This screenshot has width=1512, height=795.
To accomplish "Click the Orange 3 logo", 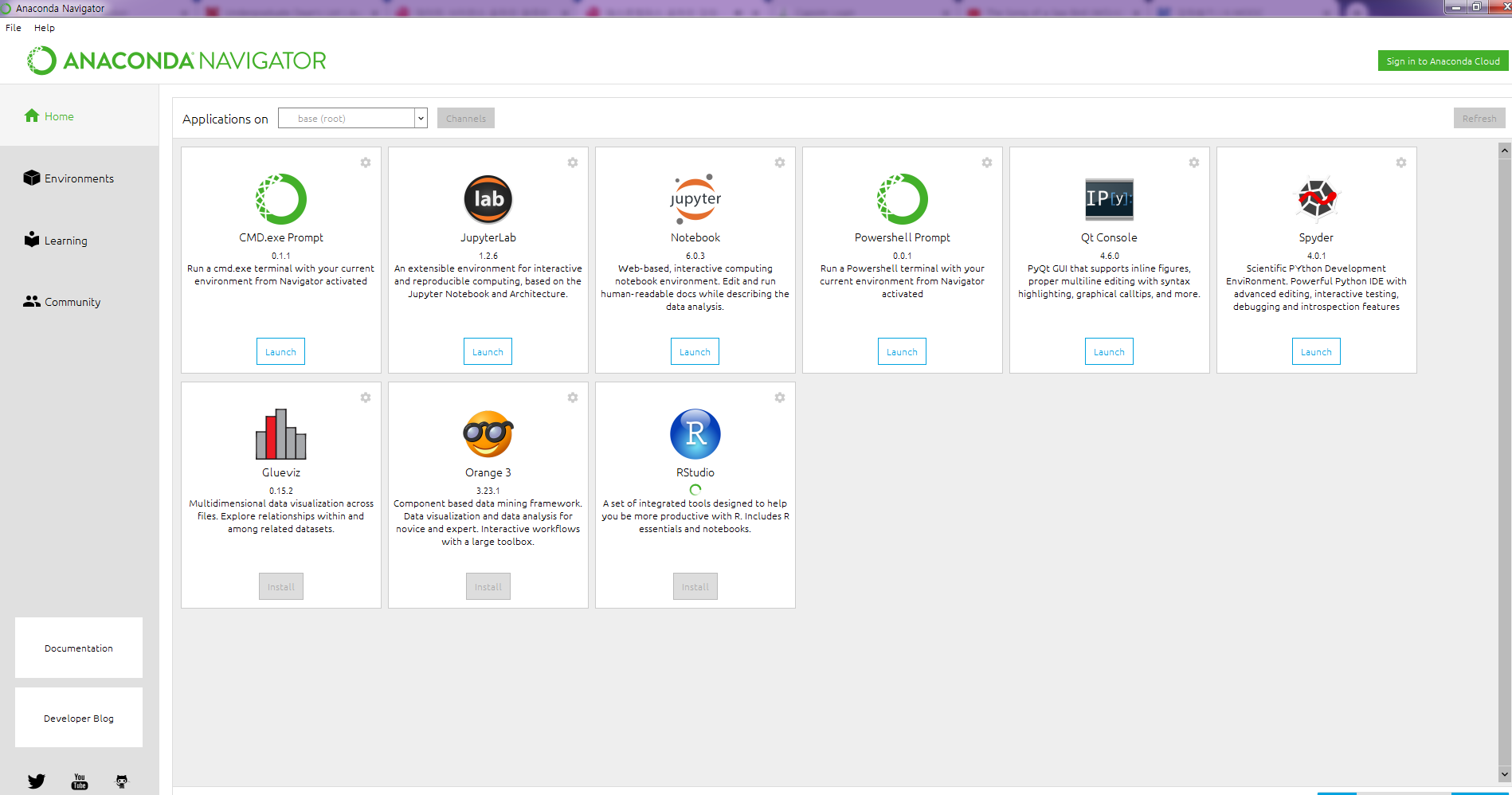I will click(x=488, y=434).
